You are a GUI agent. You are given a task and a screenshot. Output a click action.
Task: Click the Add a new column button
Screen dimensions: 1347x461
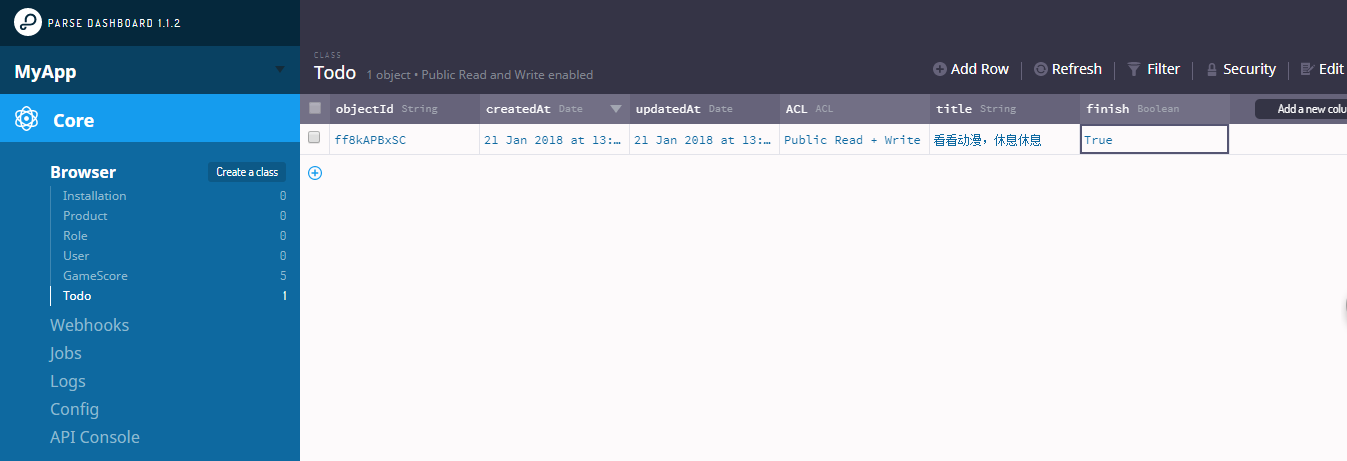click(x=1301, y=109)
